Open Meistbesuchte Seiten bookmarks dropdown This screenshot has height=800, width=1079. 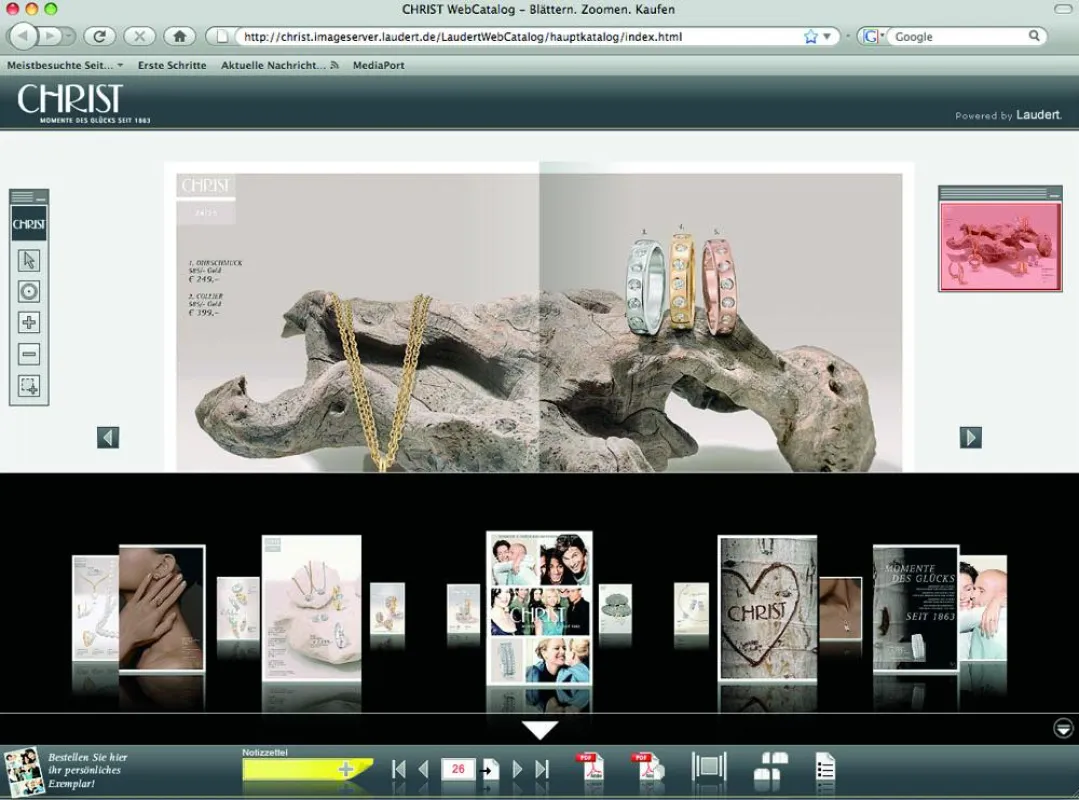point(65,65)
